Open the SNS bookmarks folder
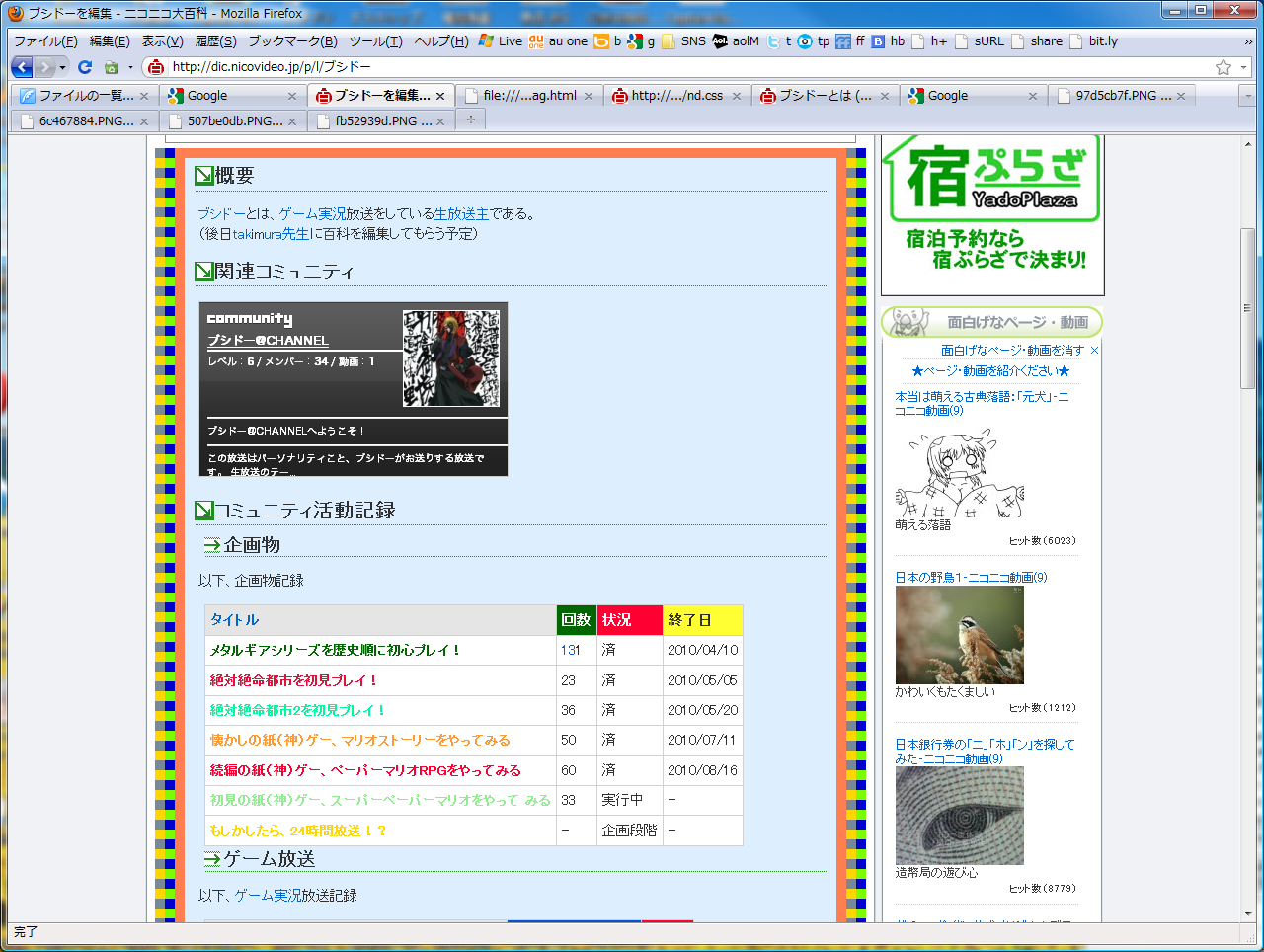 683,41
